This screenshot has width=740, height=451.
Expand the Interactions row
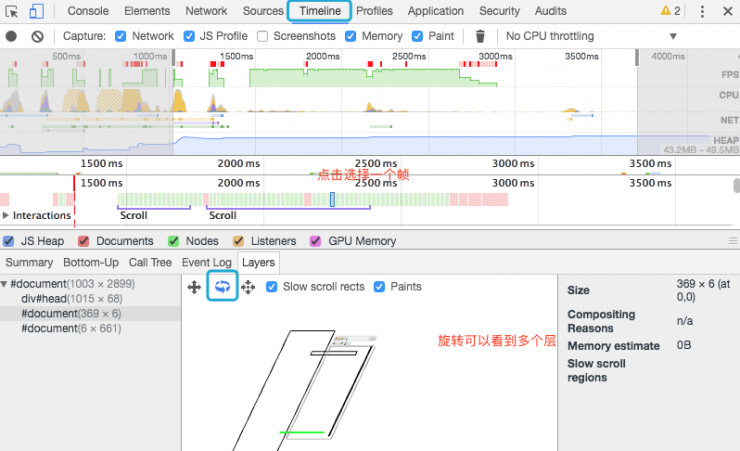click(7, 215)
